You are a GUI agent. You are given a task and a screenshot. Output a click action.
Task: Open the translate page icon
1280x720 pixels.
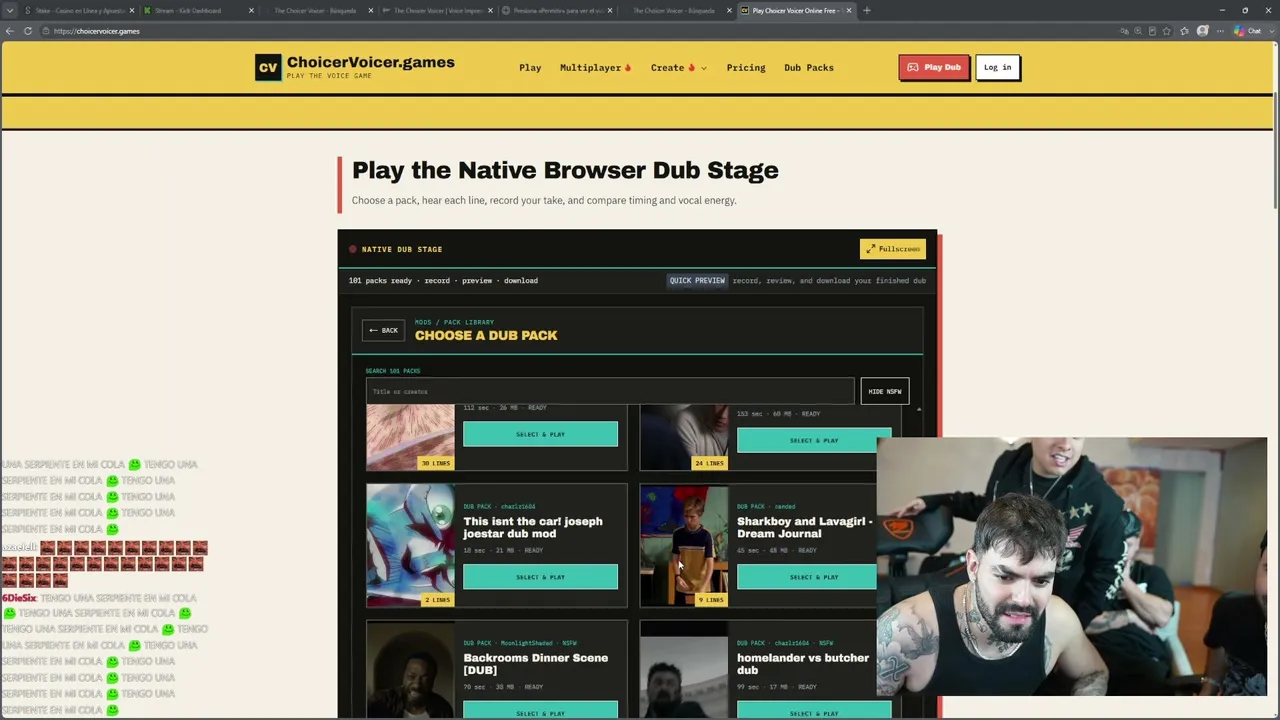[1124, 31]
